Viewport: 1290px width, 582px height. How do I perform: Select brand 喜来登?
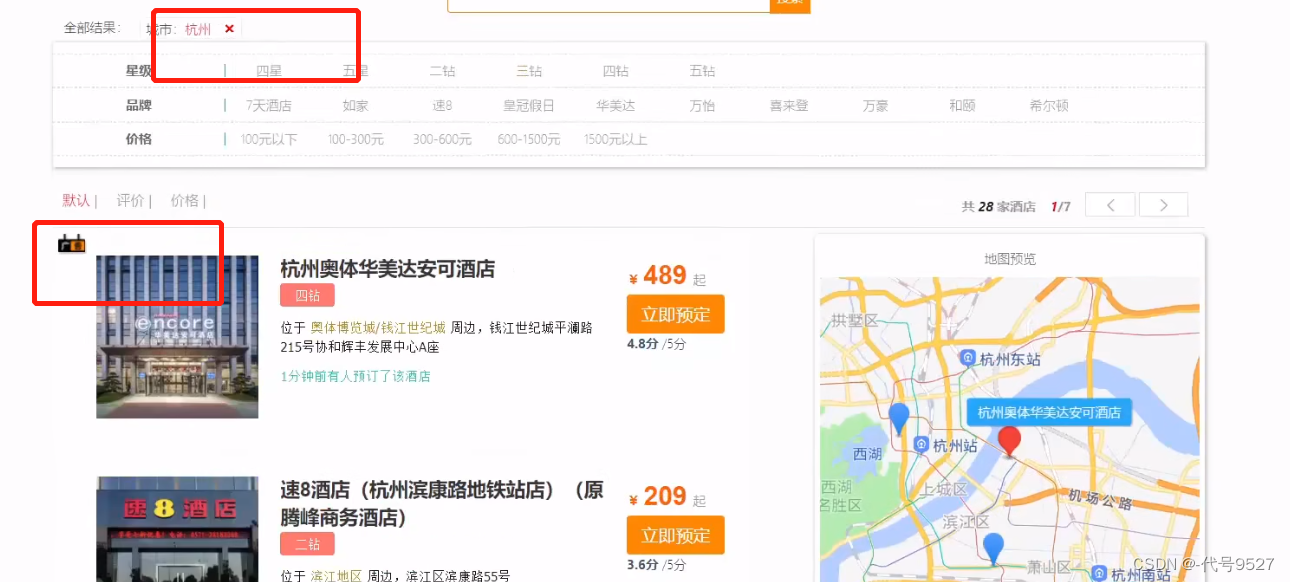pyautogui.click(x=789, y=105)
